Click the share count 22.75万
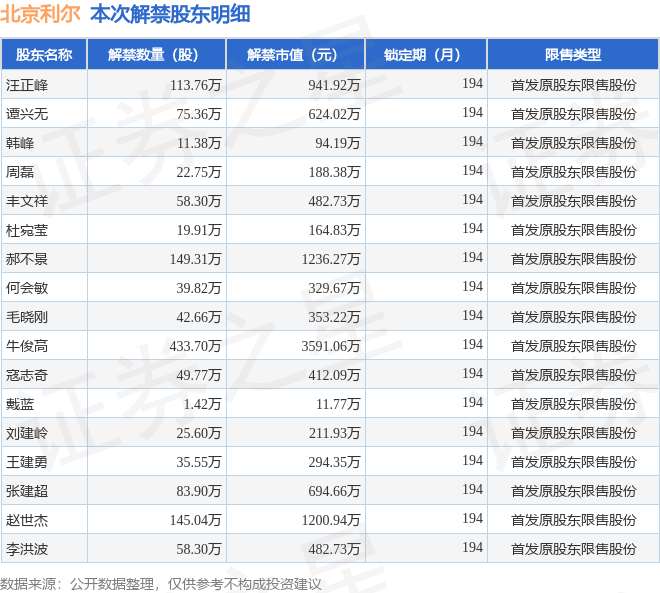Viewport: 660px width, 593px height. click(199, 172)
